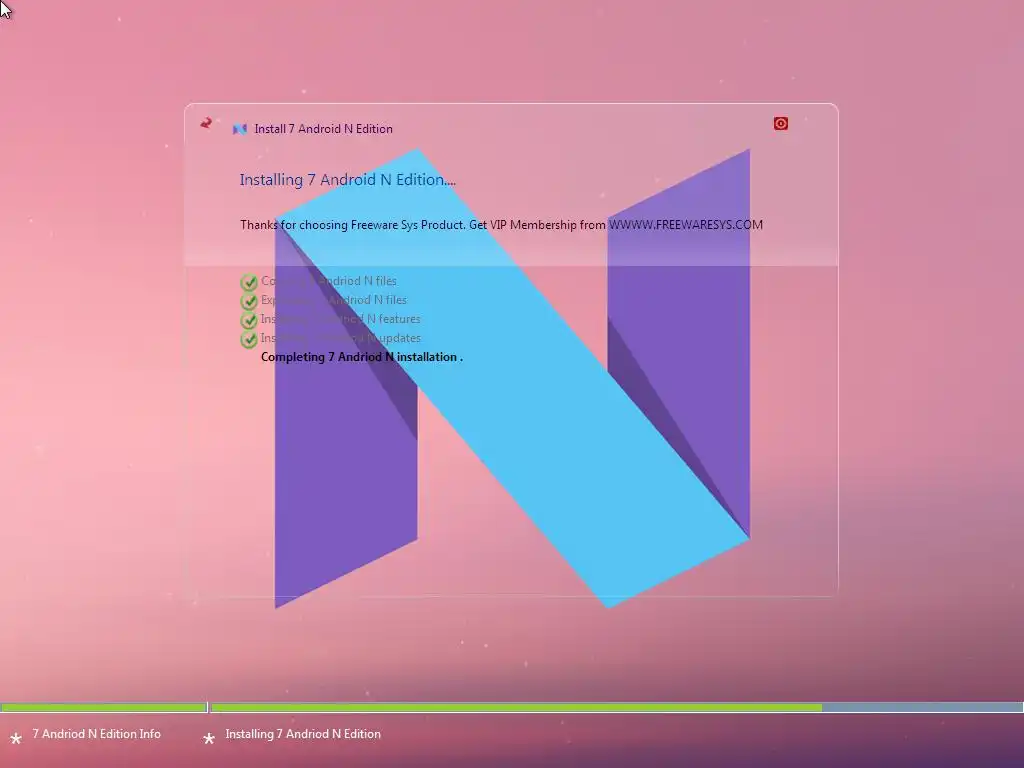This screenshot has height=768, width=1024.
Task: Click the red power close button
Action: [780, 123]
